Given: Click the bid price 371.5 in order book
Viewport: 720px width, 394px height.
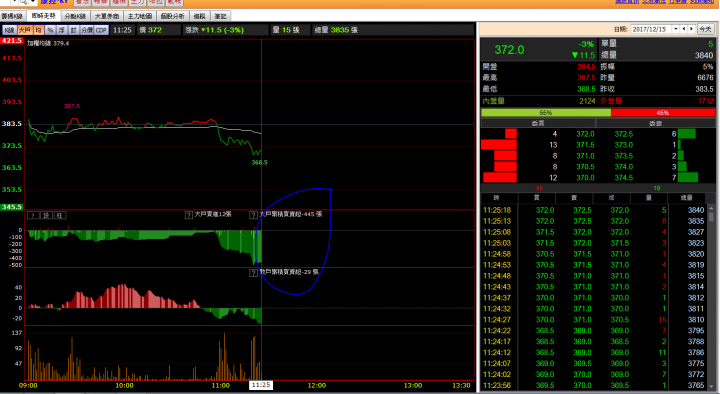Looking at the screenshot, I should [585, 145].
